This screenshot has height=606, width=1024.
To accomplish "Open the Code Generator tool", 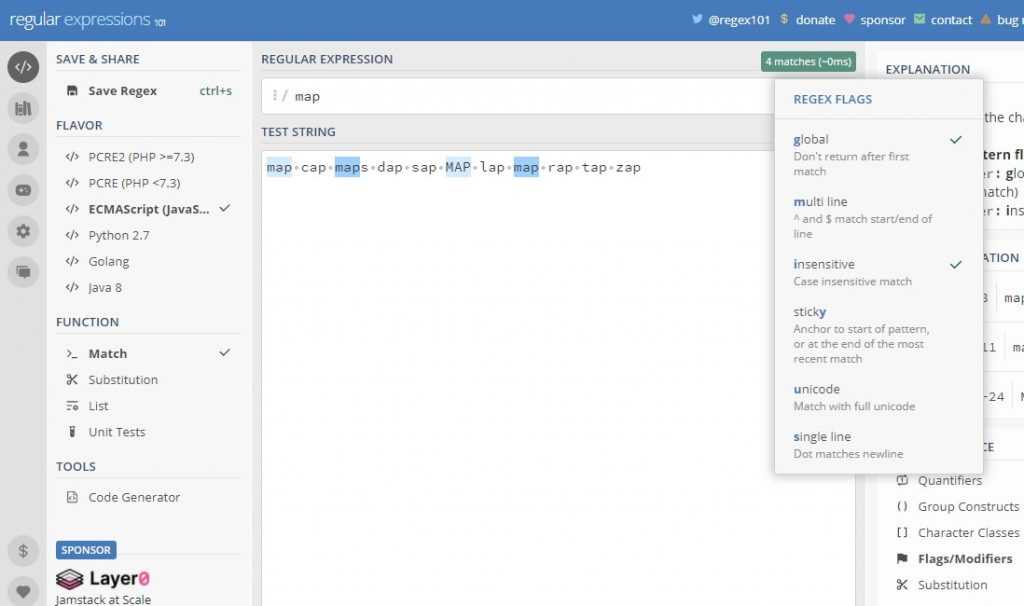I will pos(134,498).
